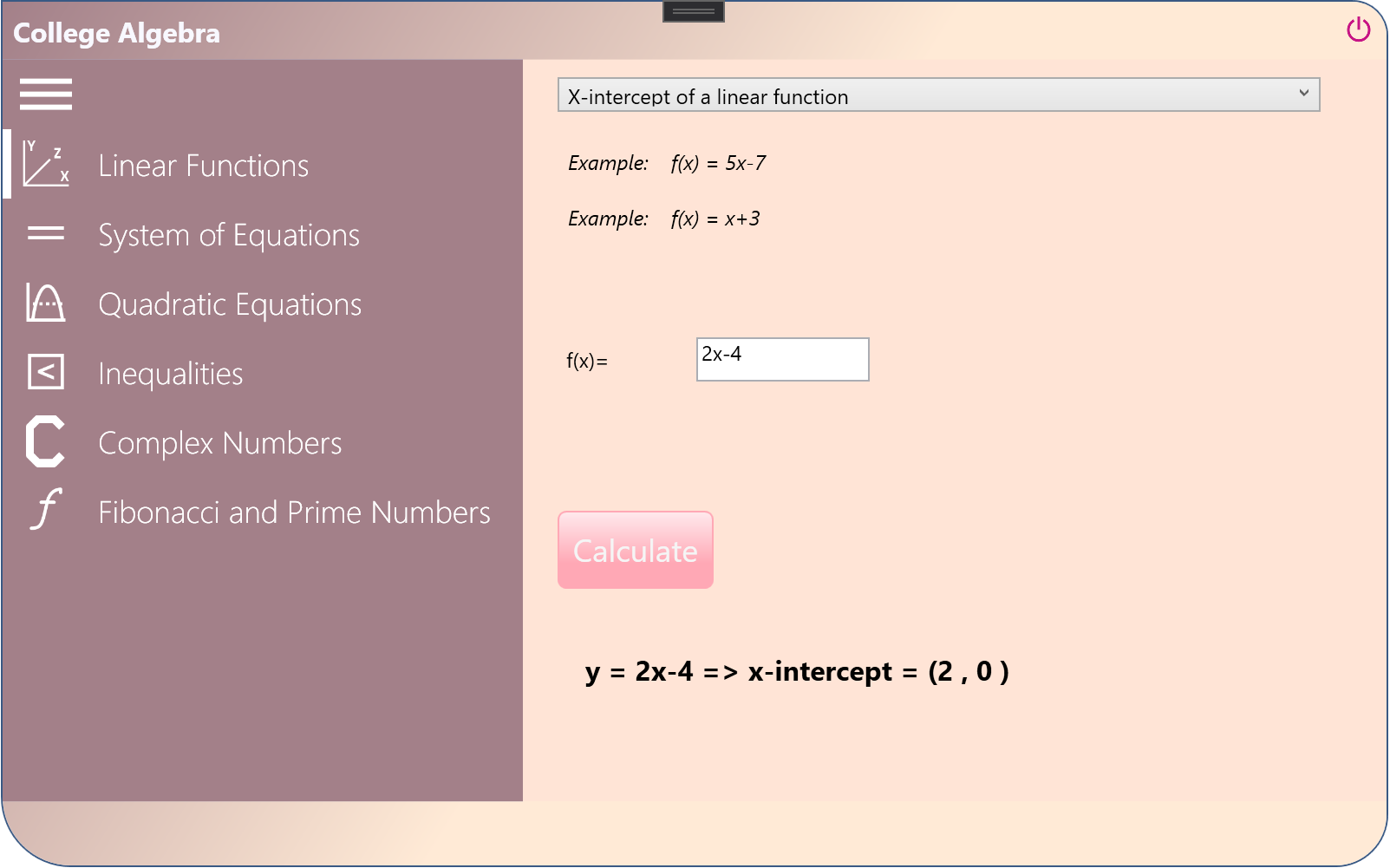This screenshot has height=868, width=1390.
Task: Open the hamburger navigation menu
Action: pyautogui.click(x=46, y=94)
